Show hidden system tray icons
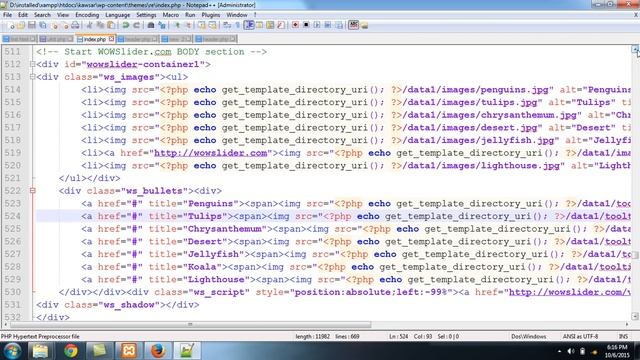 [559, 351]
